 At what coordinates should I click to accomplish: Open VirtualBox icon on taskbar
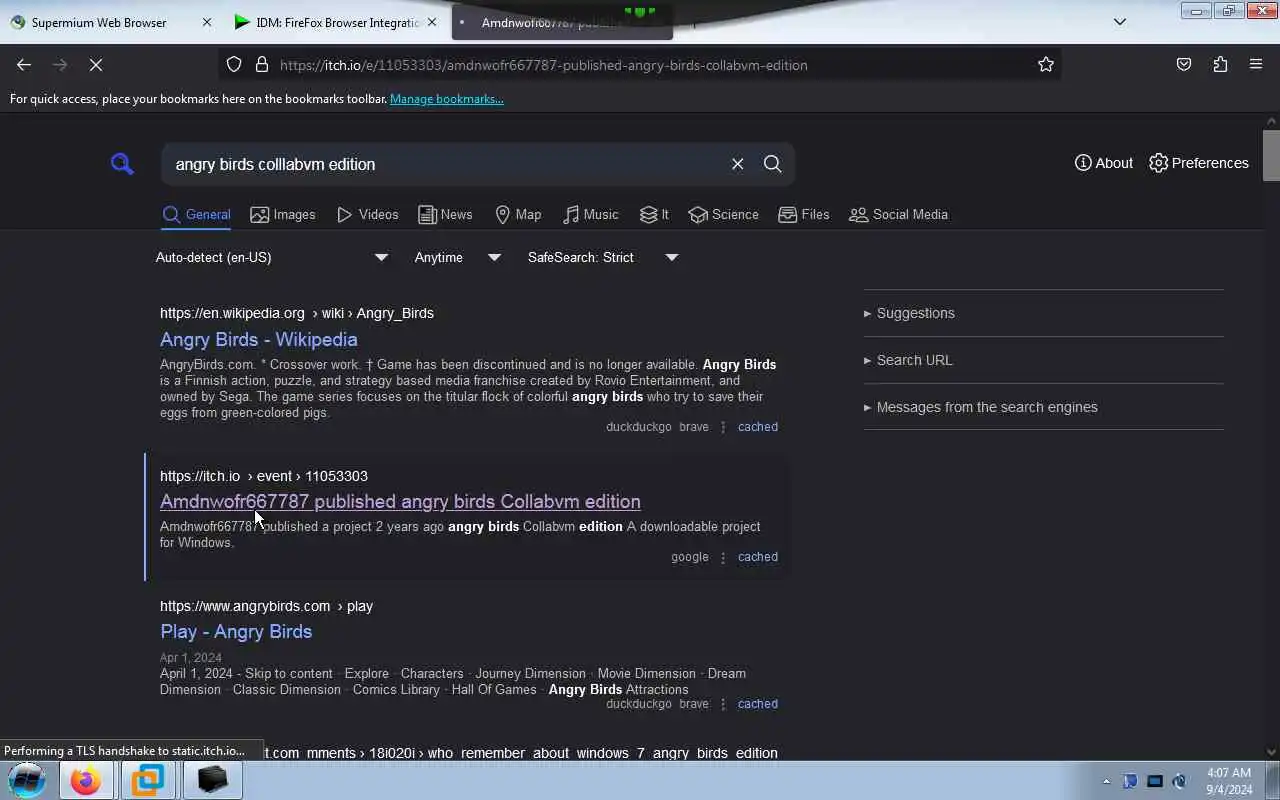point(148,780)
